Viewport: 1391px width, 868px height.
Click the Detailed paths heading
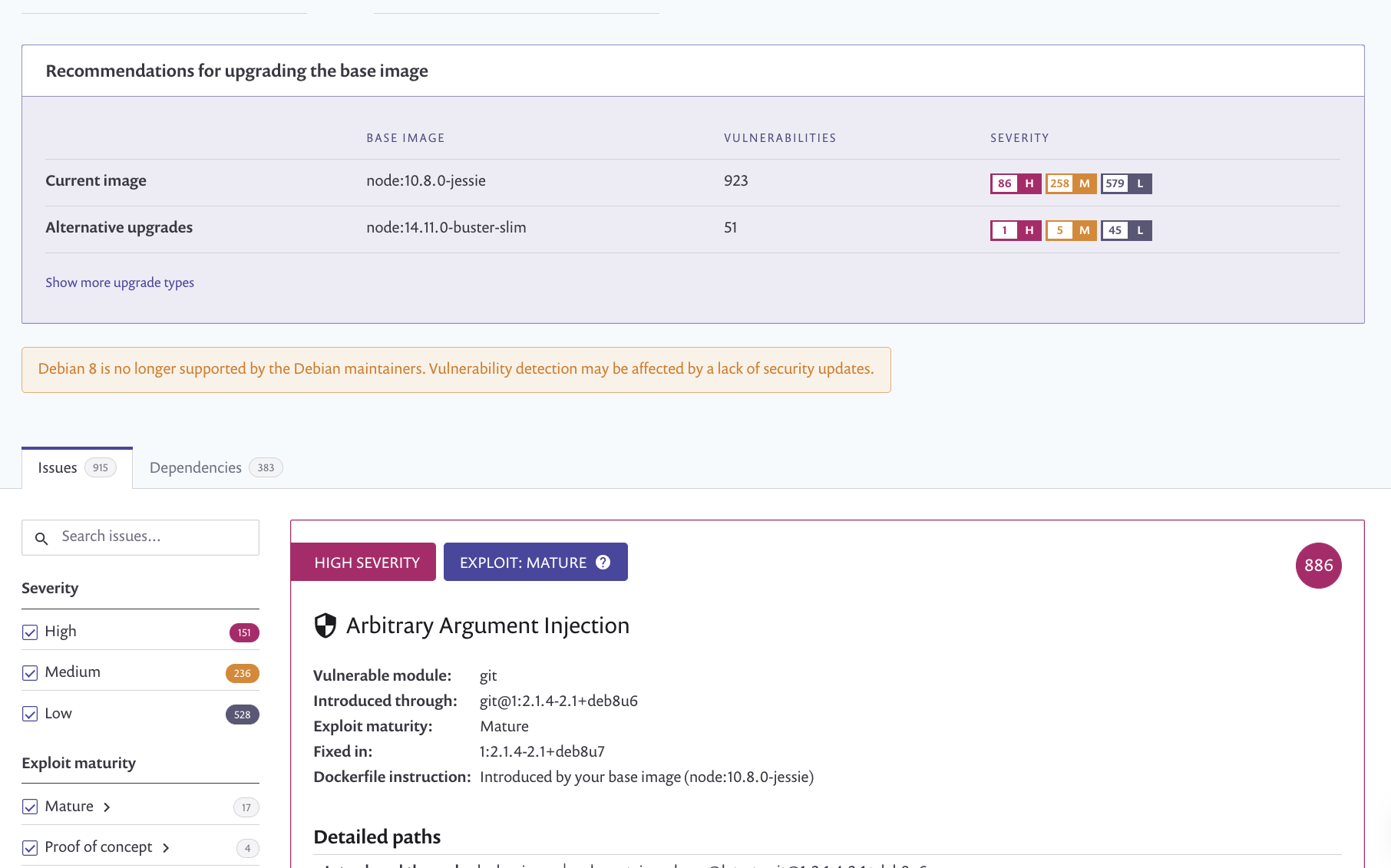pyautogui.click(x=377, y=837)
